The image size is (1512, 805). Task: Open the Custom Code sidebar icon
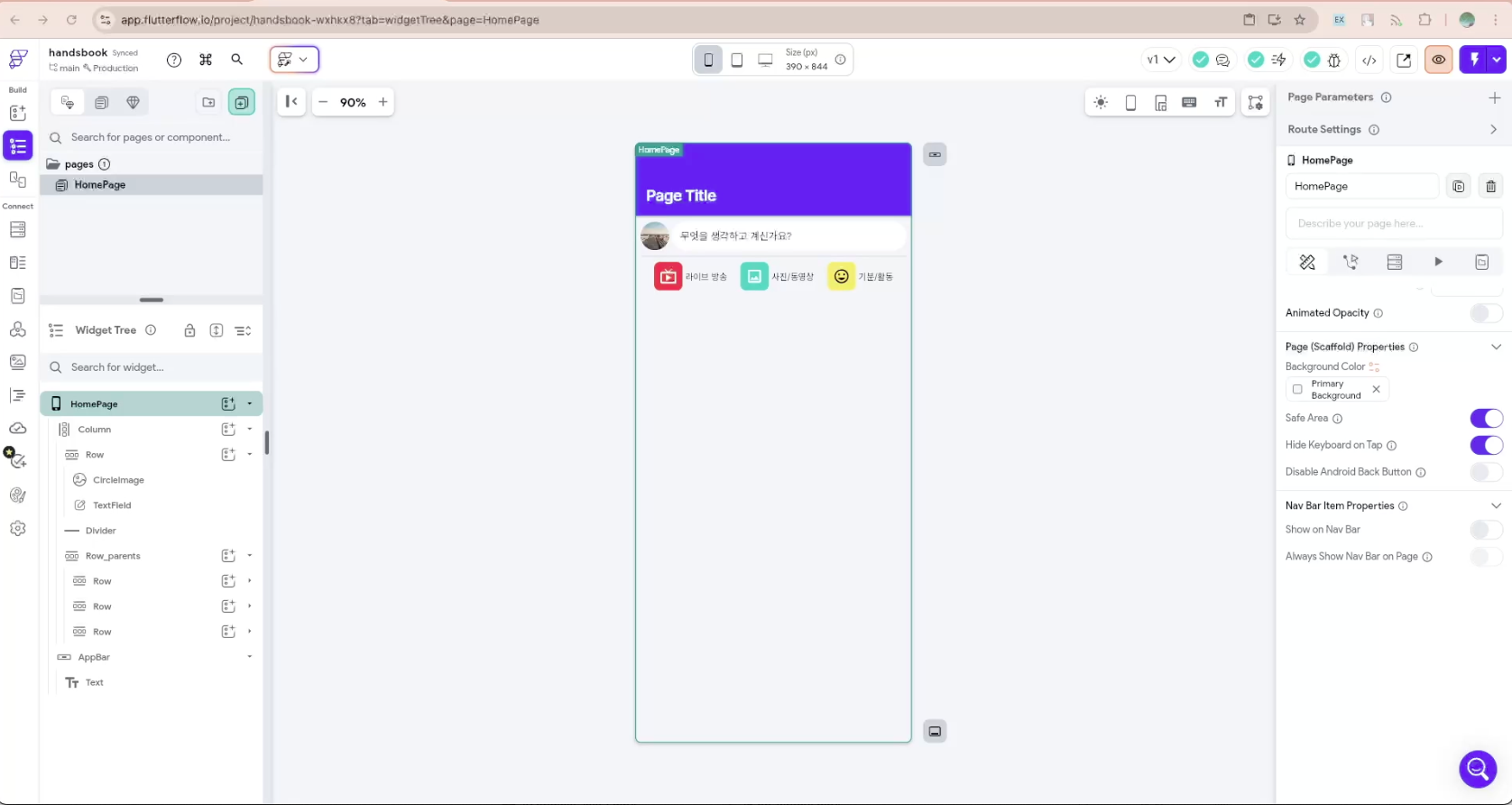click(17, 395)
